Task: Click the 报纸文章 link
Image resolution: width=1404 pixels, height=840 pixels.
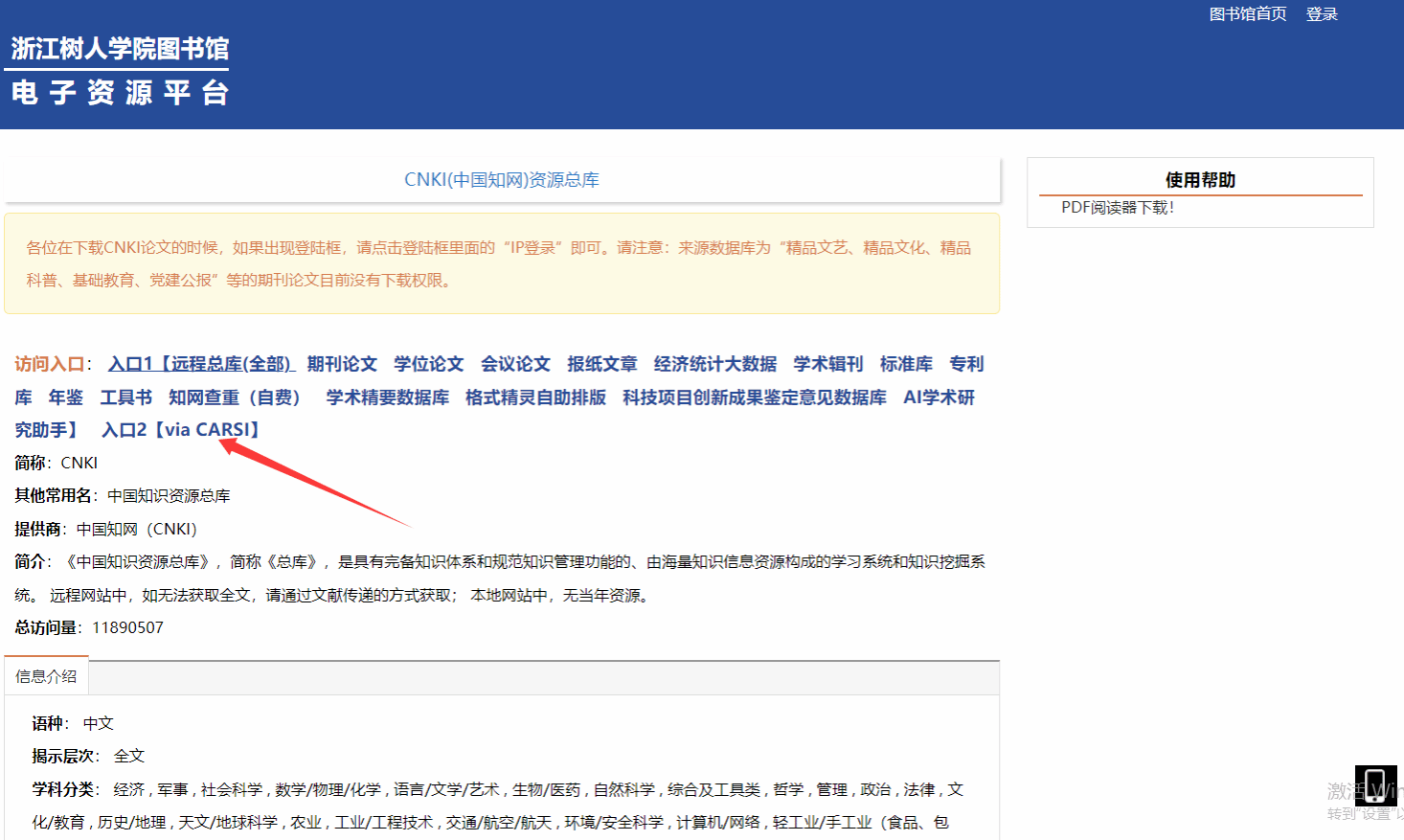Action: (x=601, y=364)
